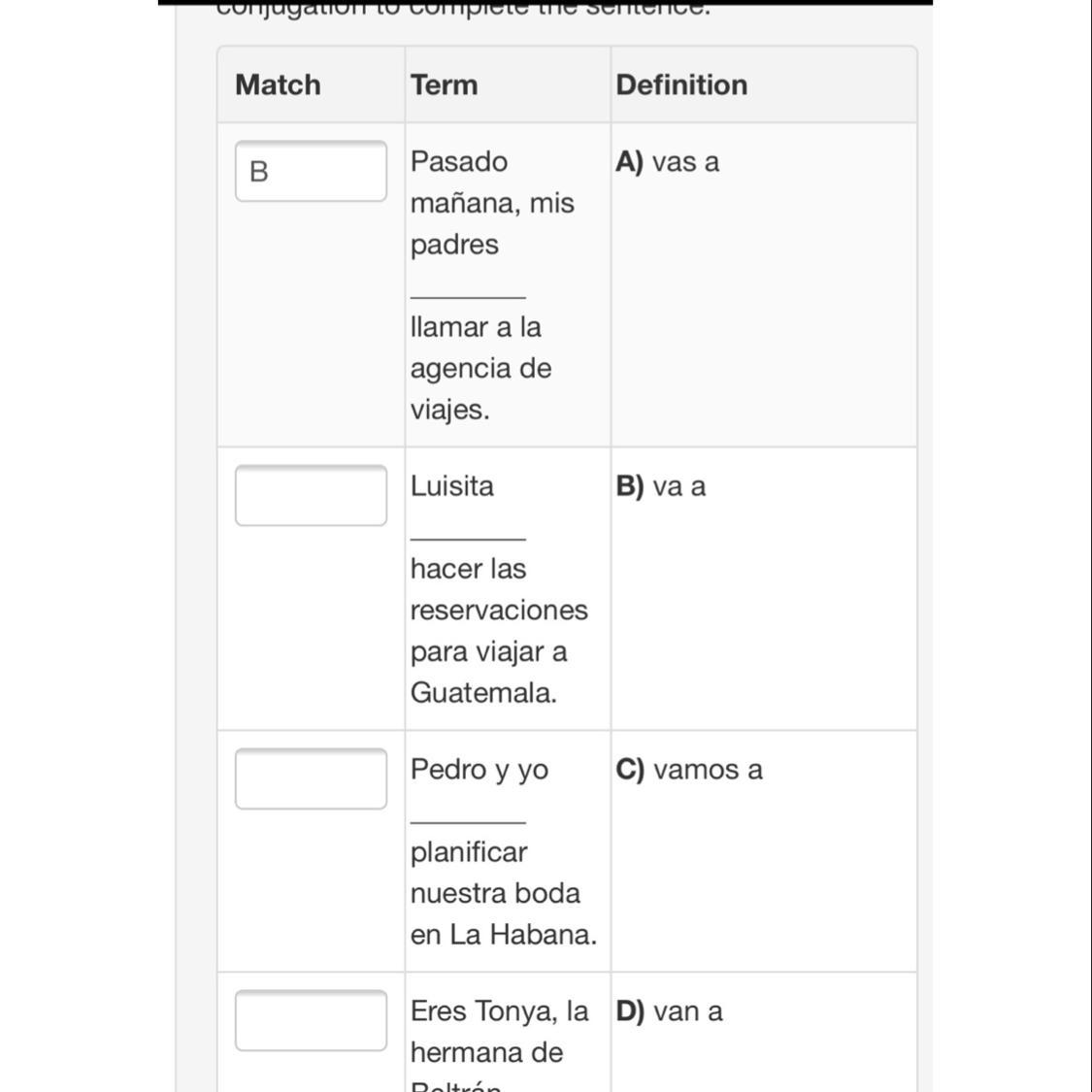This screenshot has width=1092, height=1092.
Task: Click "planificar nuestra boda en La Habana"
Action: (x=503, y=893)
